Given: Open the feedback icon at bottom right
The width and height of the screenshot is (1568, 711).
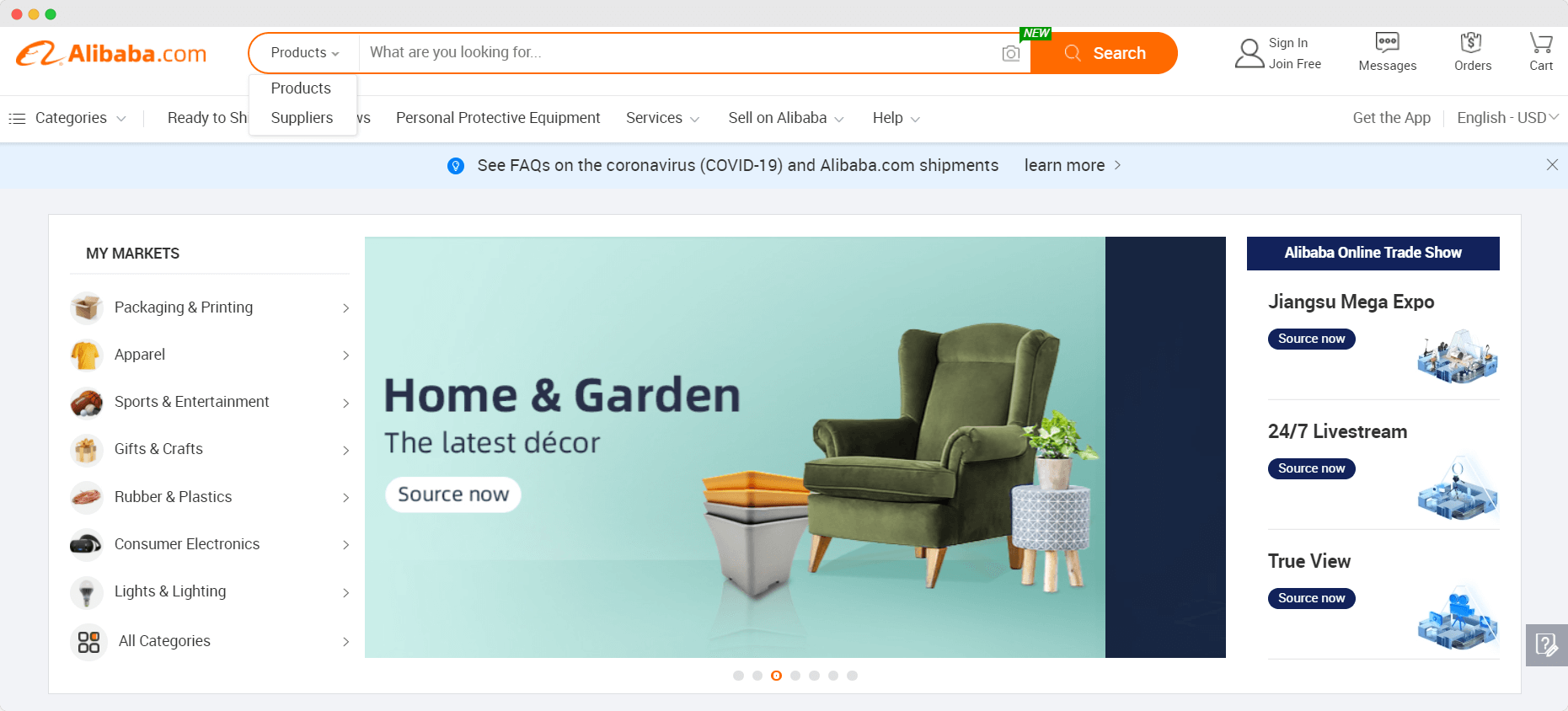Looking at the screenshot, I should point(1547,645).
